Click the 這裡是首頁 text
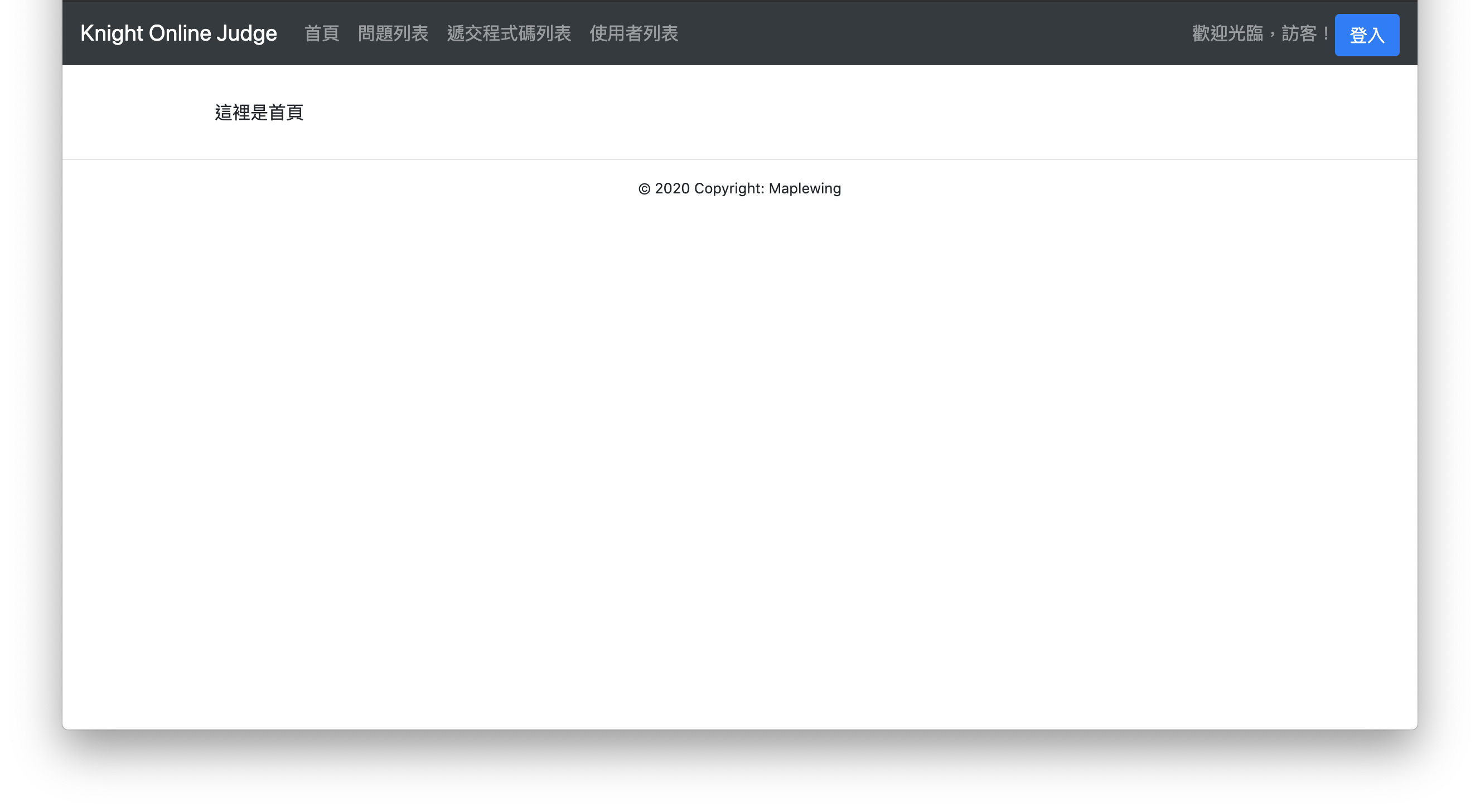 pyautogui.click(x=259, y=113)
